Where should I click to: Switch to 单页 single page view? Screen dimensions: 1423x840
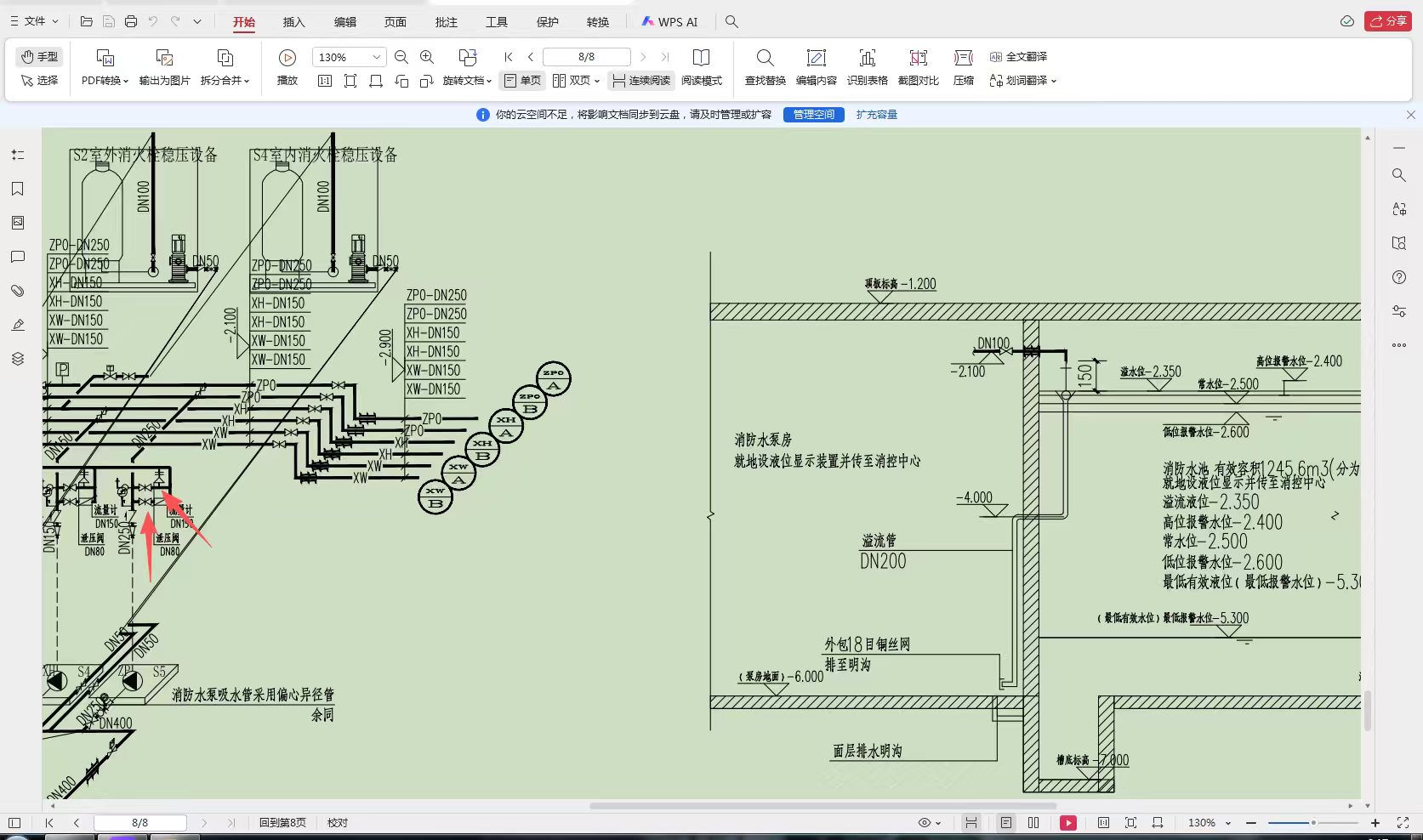(522, 81)
